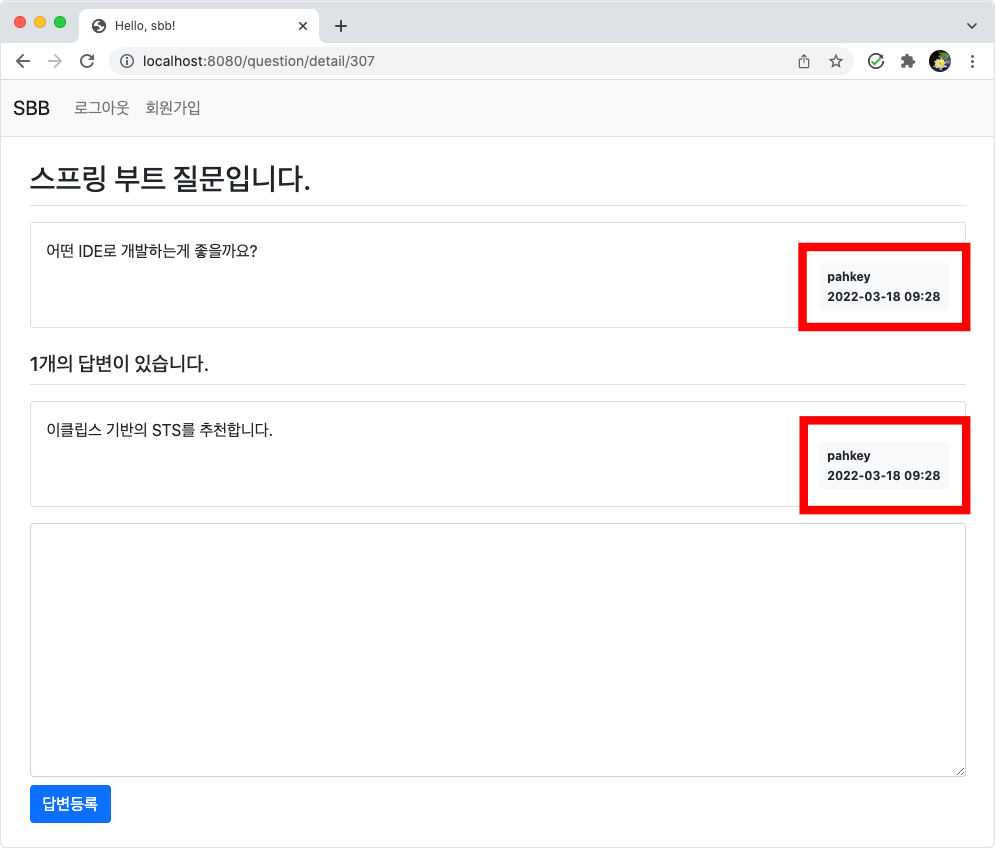Click the answer's date 2022-03-18 09:28
Viewport: 995px width, 848px height.
click(883, 475)
